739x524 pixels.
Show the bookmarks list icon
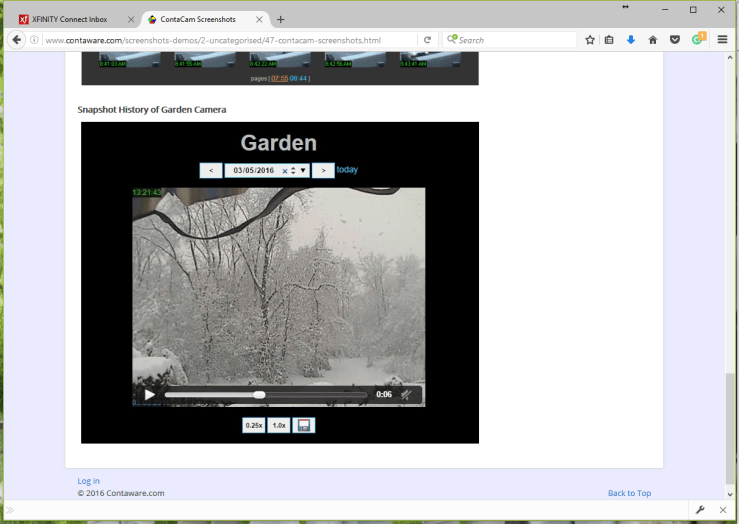(x=609, y=40)
